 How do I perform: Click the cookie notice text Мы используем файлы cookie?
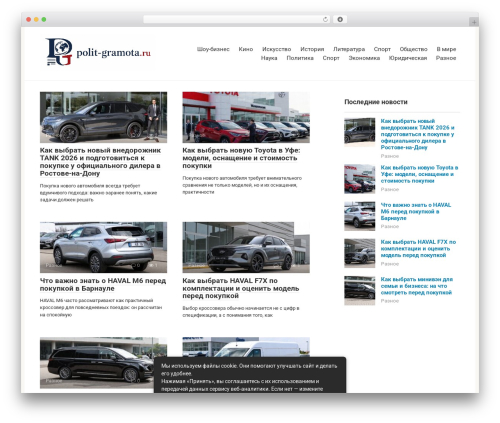(249, 369)
